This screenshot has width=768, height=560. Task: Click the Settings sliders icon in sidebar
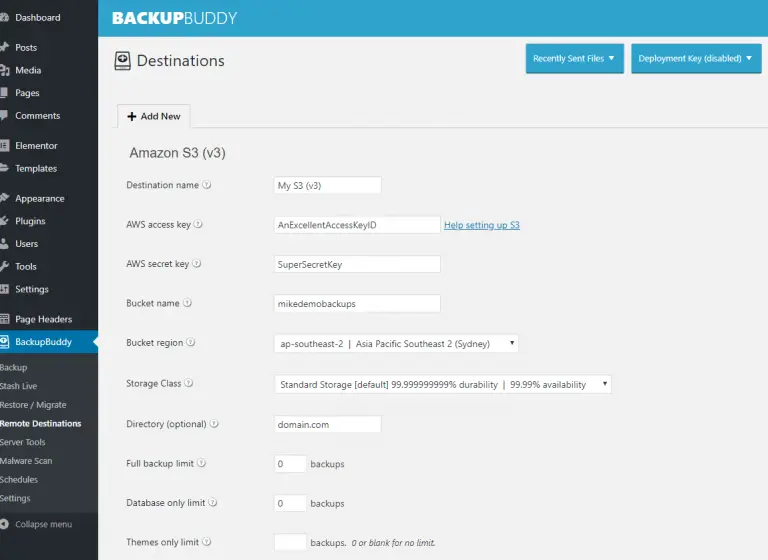click(x=4, y=289)
